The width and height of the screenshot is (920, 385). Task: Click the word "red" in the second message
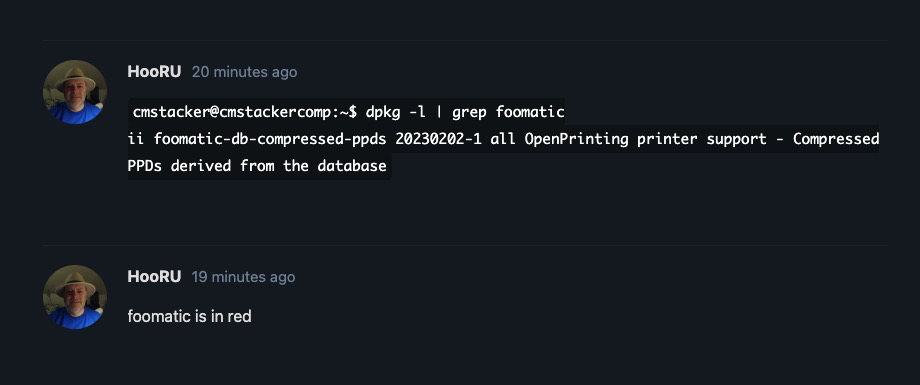tap(239, 316)
